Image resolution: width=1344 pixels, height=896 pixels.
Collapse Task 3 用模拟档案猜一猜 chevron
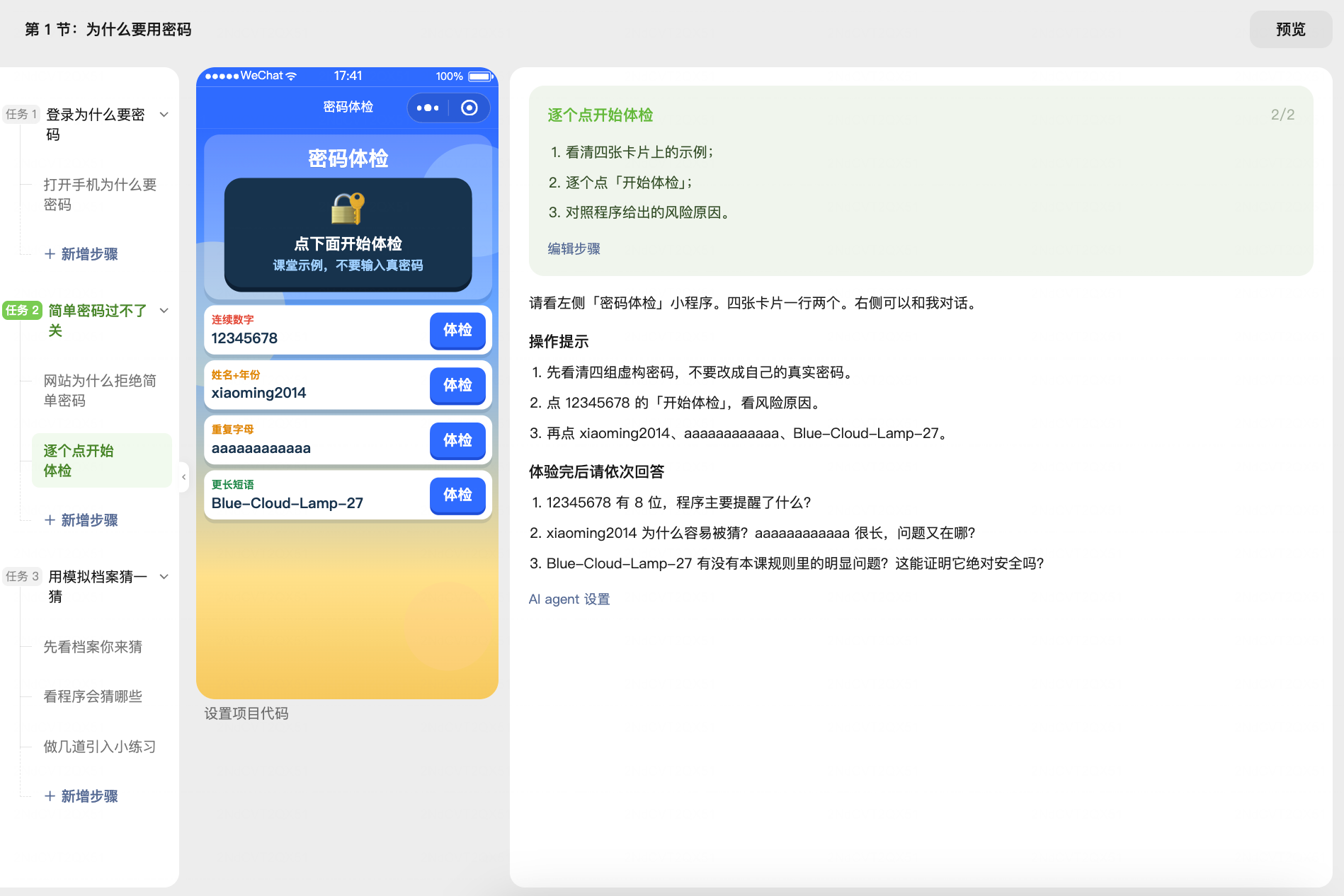[x=164, y=577]
